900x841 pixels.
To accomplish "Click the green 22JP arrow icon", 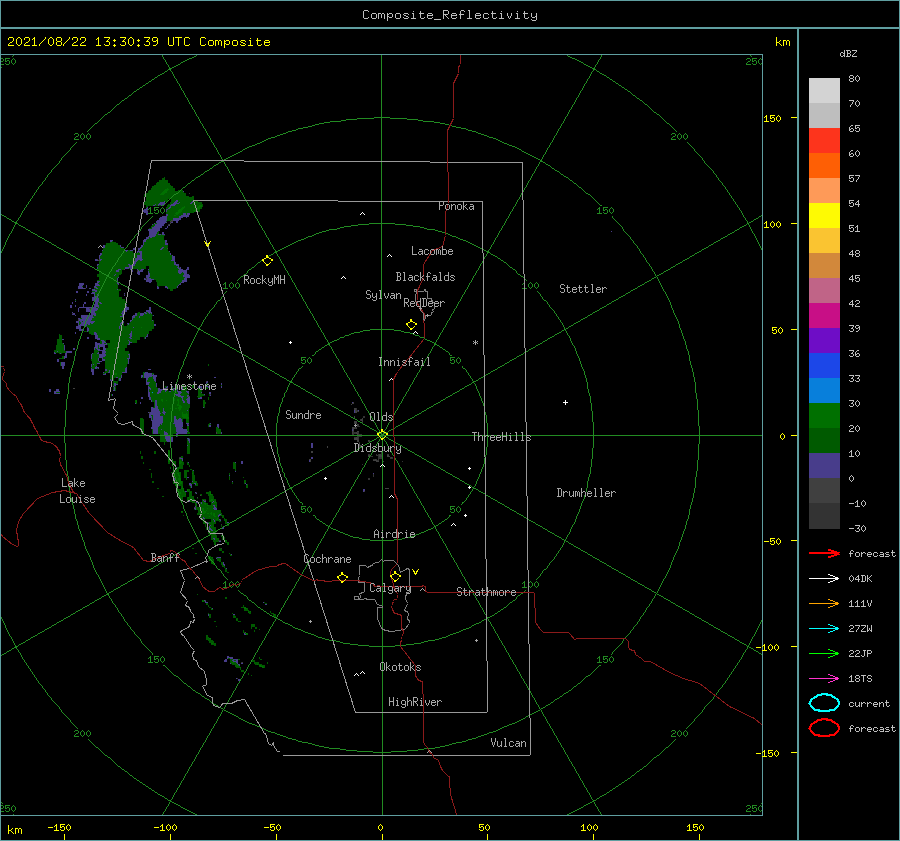I will [x=824, y=653].
